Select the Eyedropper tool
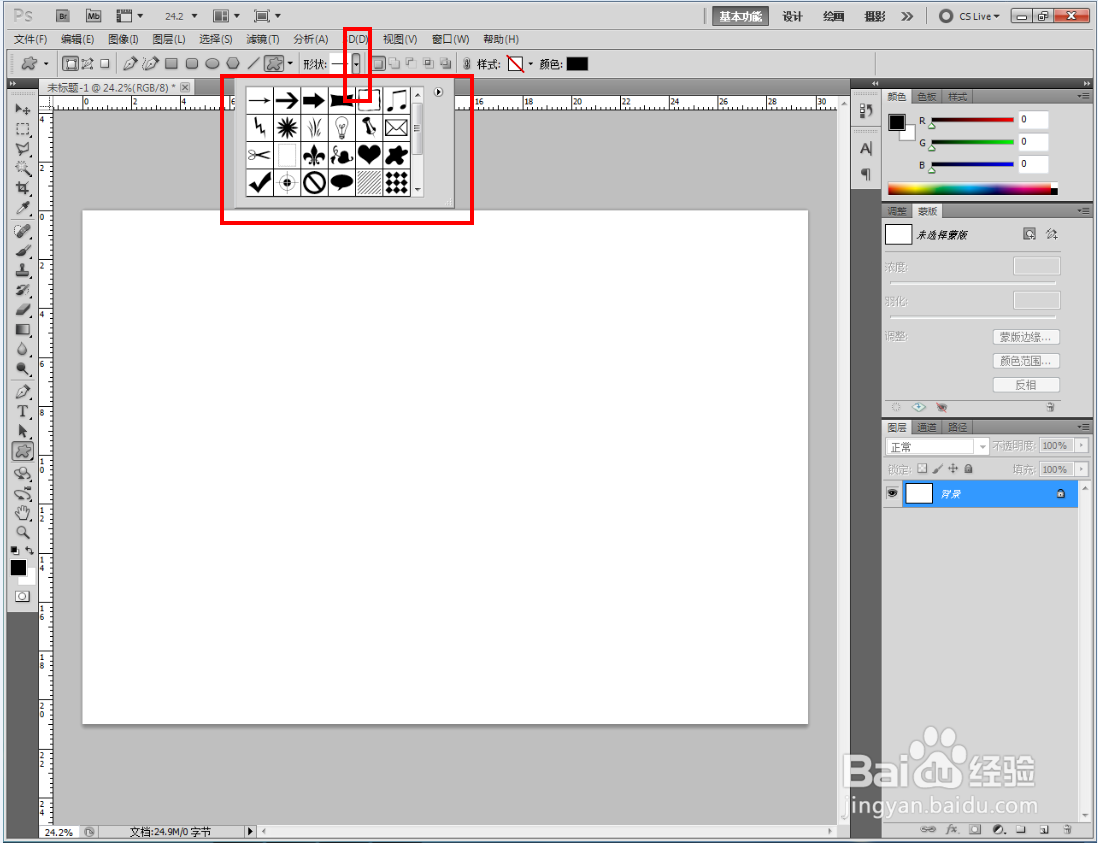Viewport: 1098px width, 843px height. click(22, 208)
